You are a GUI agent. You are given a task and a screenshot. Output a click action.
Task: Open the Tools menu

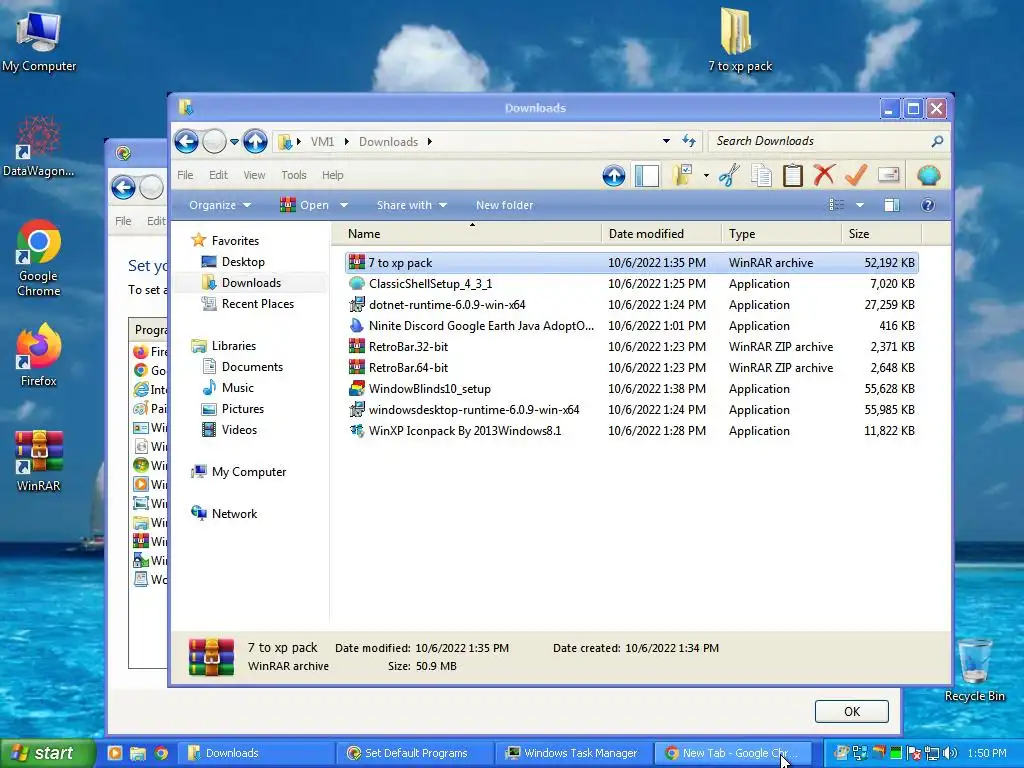pyautogui.click(x=294, y=175)
